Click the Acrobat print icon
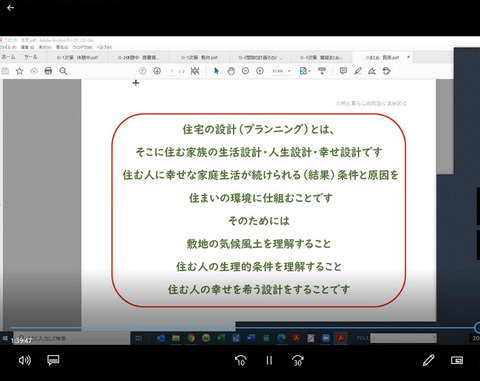Screen dimensions: 480x381 click(48, 71)
